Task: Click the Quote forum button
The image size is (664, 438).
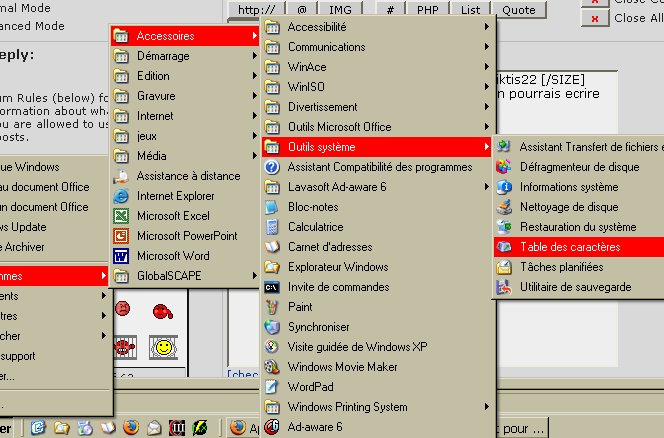Action: 519,9
